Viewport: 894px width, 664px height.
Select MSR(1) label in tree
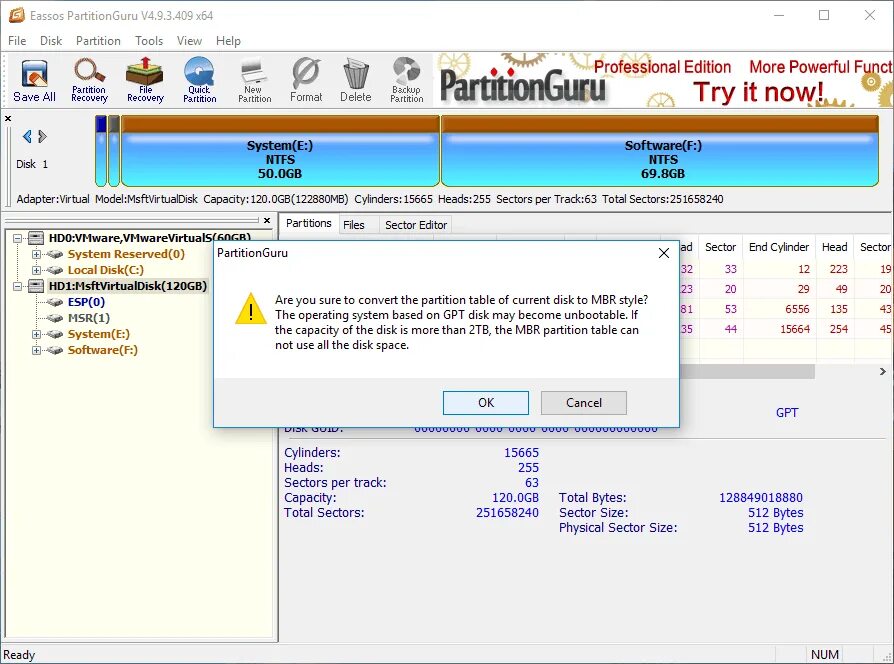[x=88, y=318]
